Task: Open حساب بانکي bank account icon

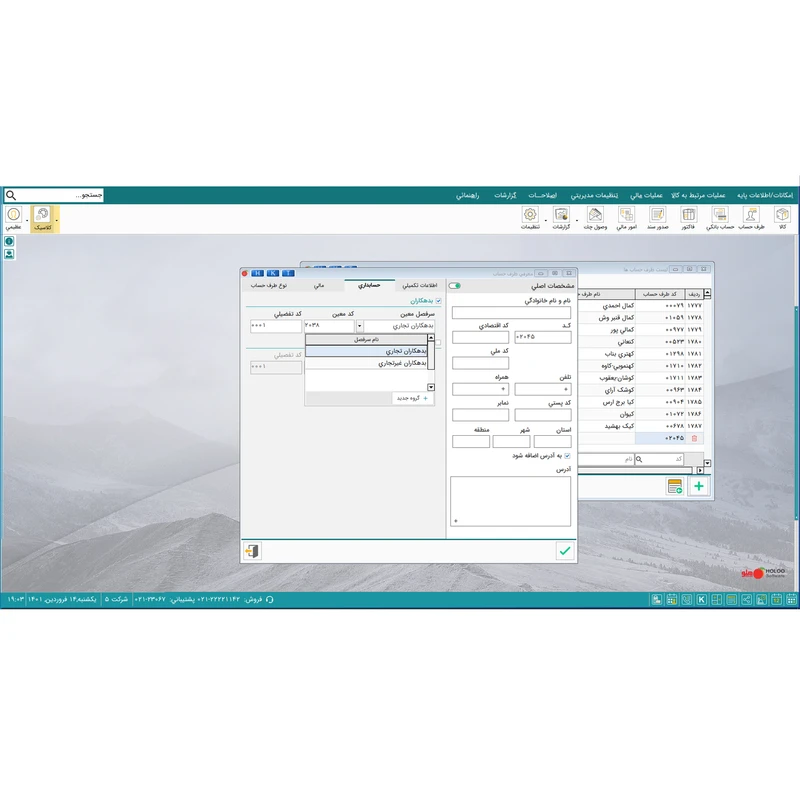Action: [x=720, y=214]
